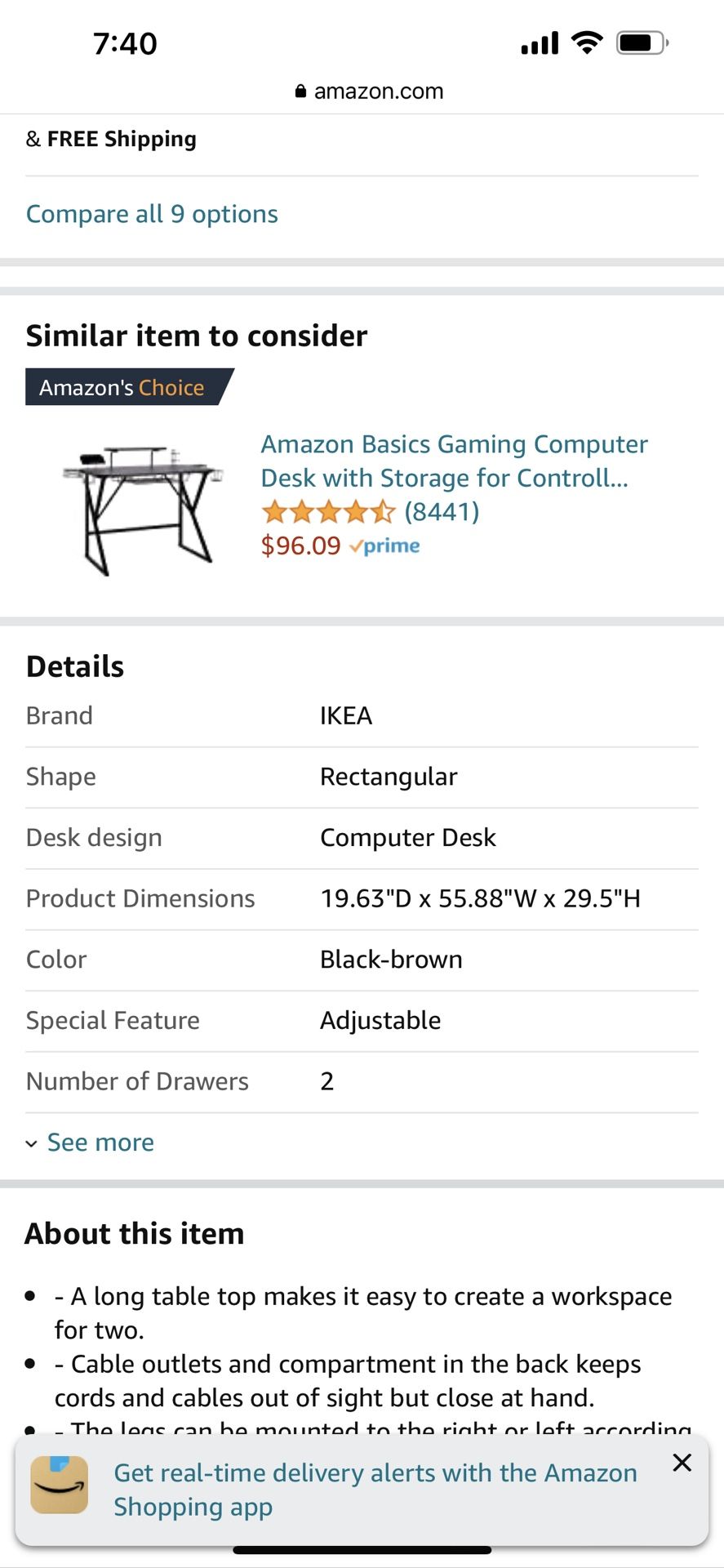
Task: Tap the chevron beside See more
Action: coord(32,1143)
